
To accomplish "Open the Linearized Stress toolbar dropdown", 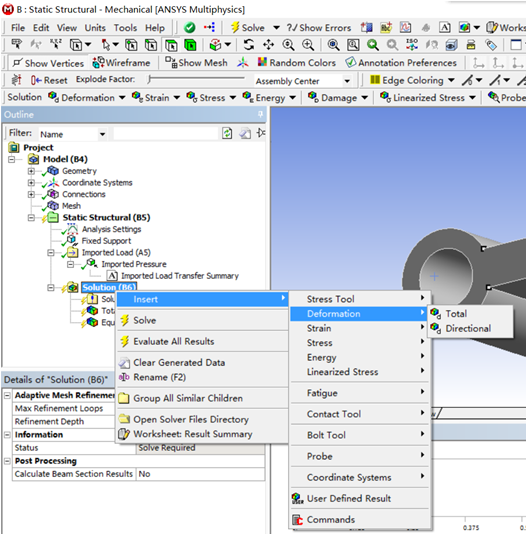I will [472, 98].
